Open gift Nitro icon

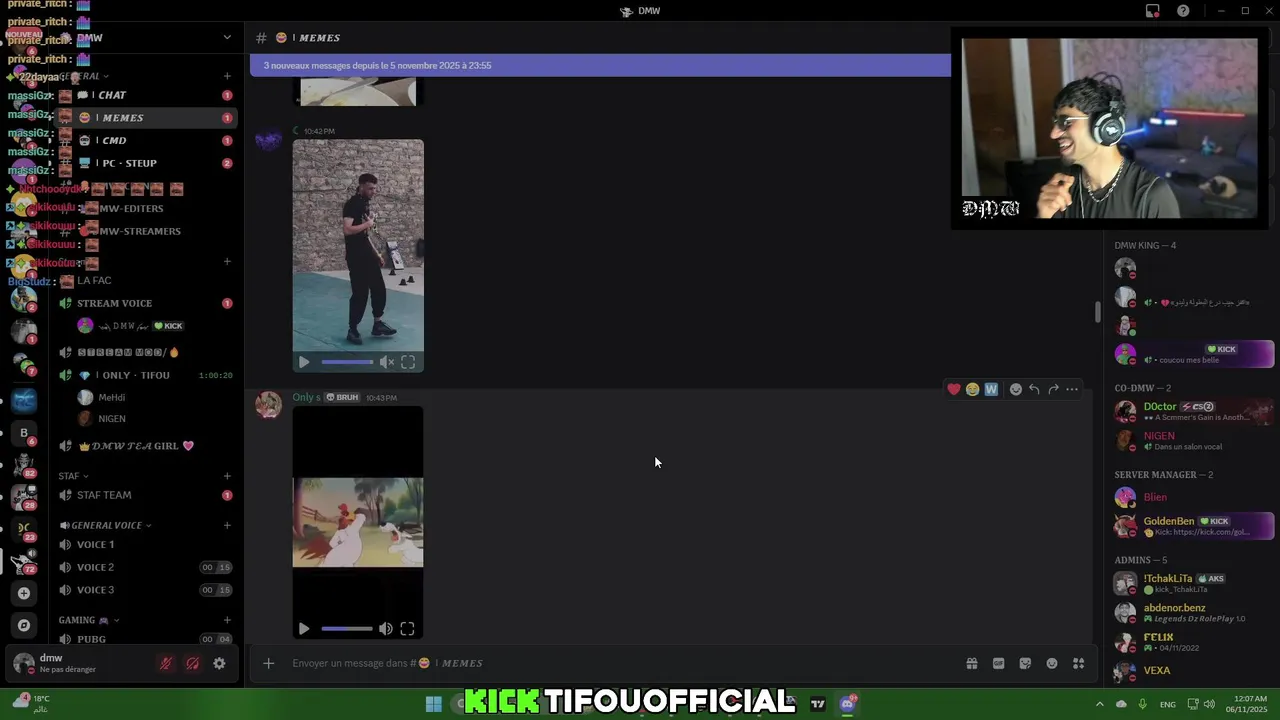971,663
